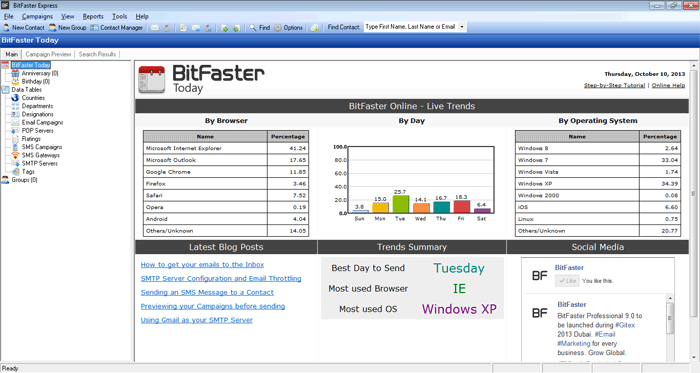Open Contact Manager from the toolbar
700x373 pixels.
[117, 28]
